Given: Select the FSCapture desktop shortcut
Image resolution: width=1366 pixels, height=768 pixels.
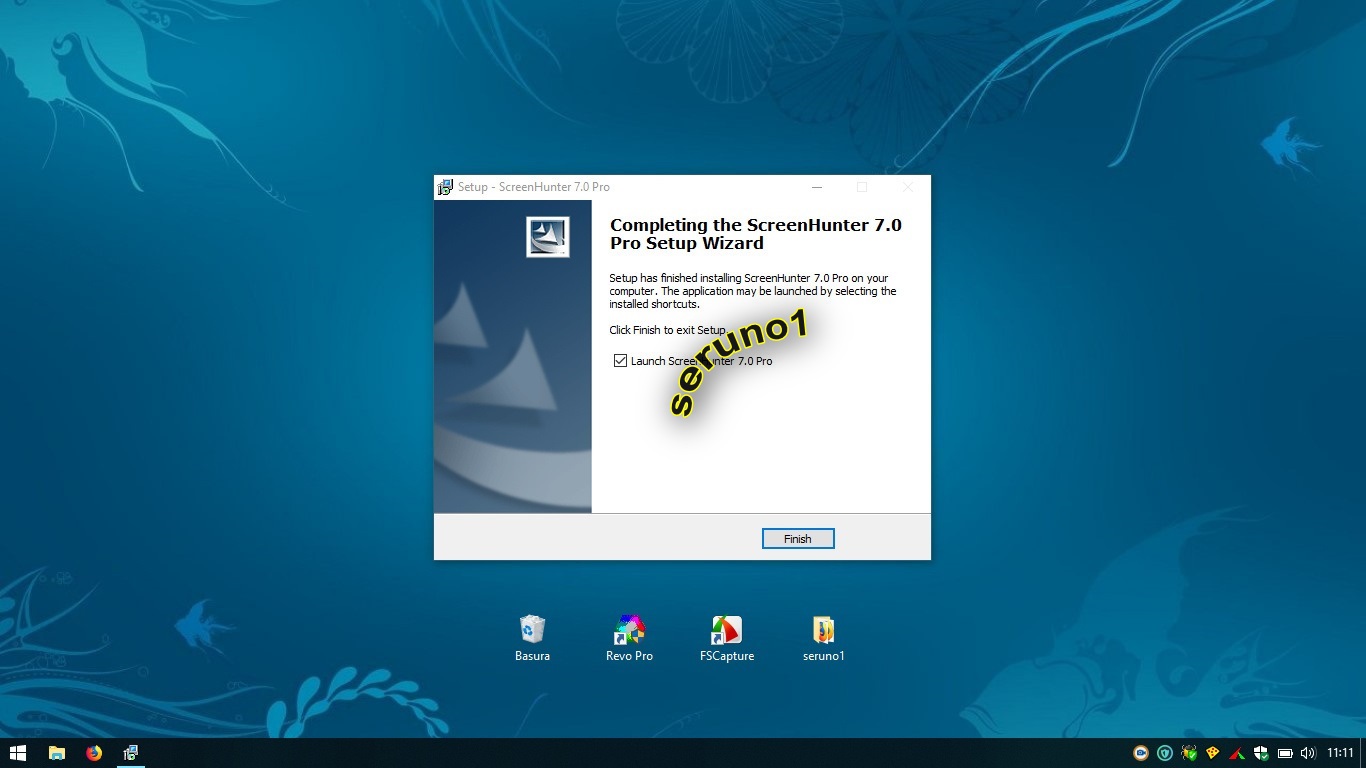Looking at the screenshot, I should (727, 639).
